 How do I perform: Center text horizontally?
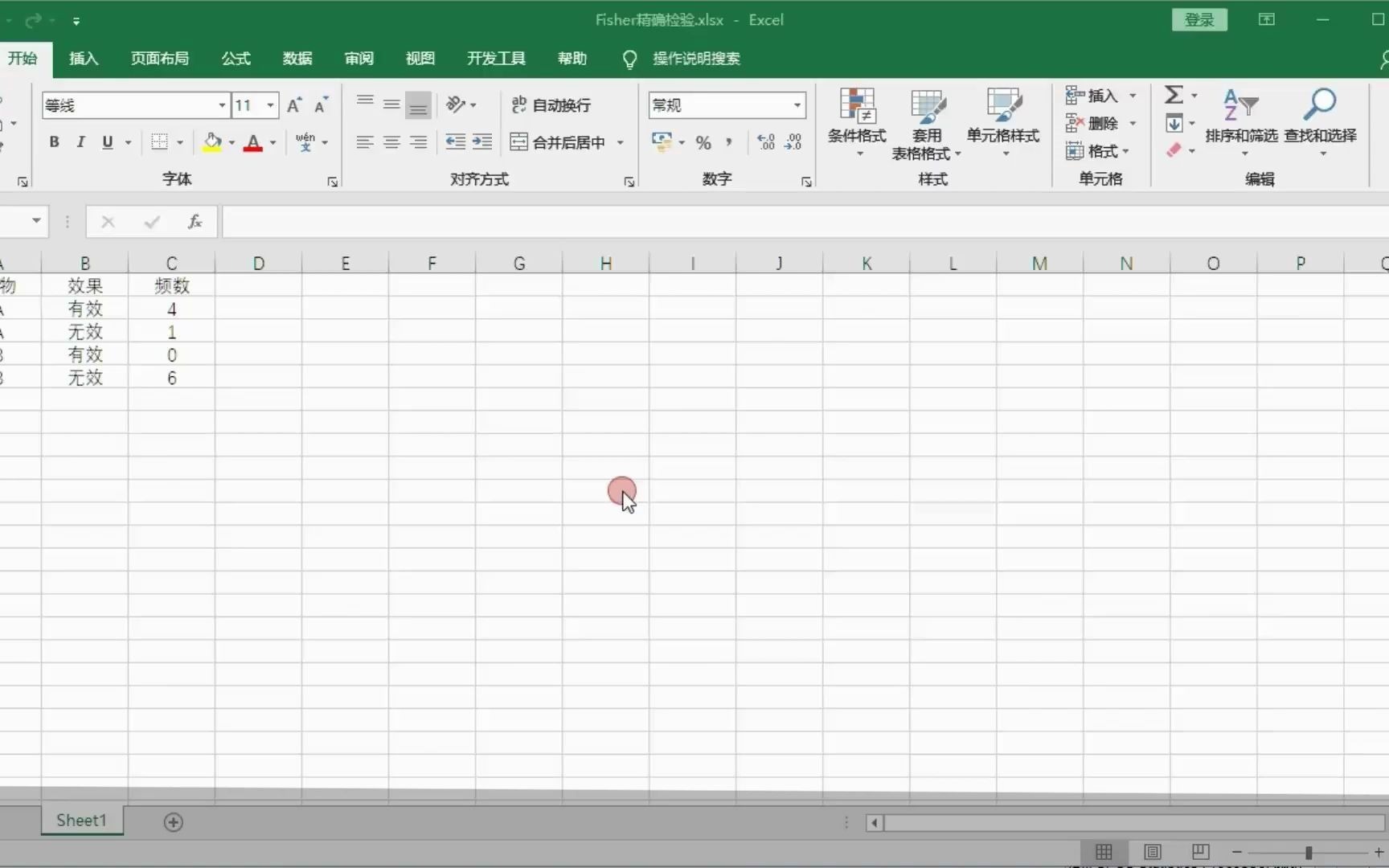click(x=391, y=142)
